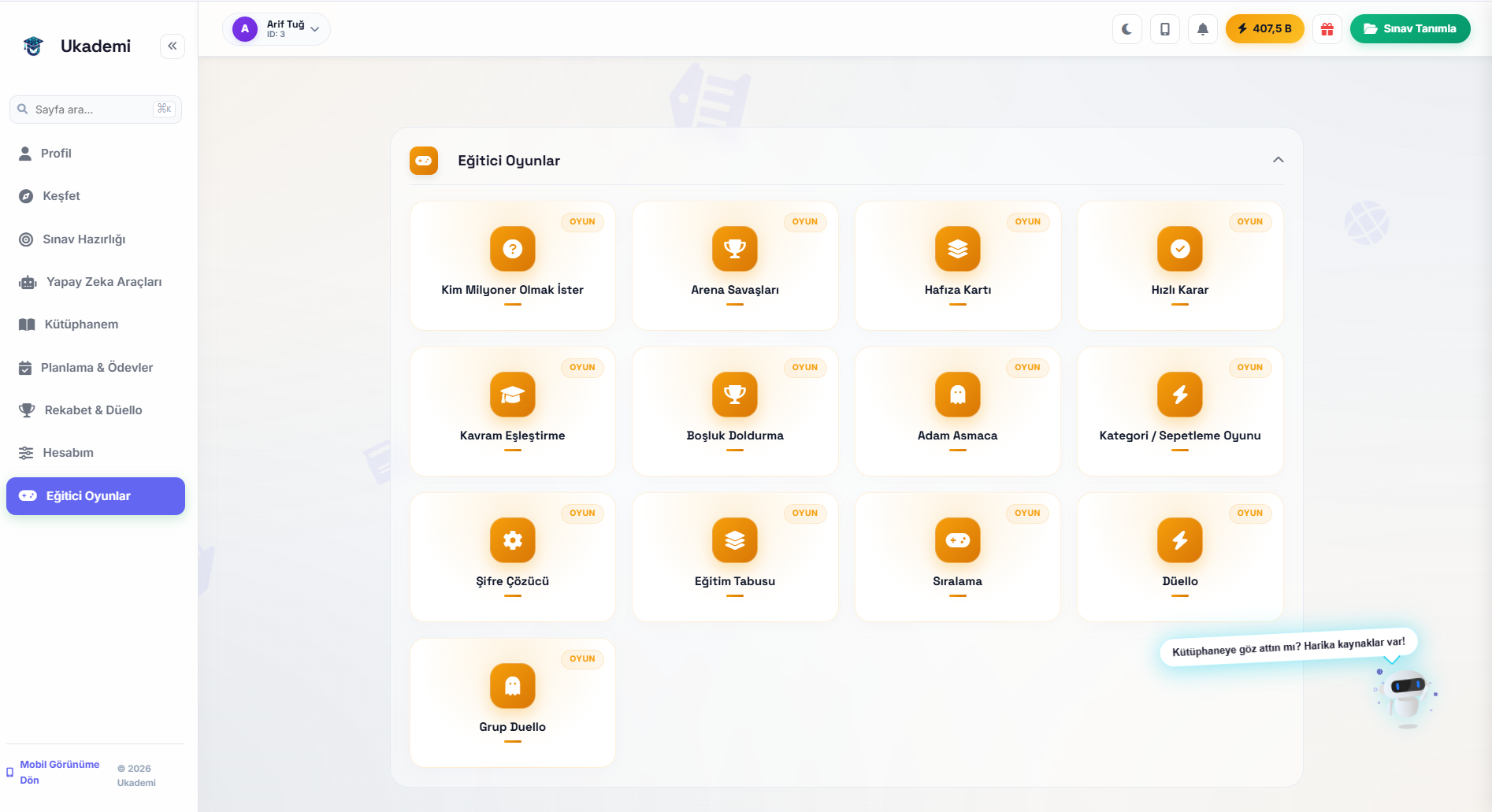Viewport: 1492px width, 812px height.
Task: Open the mobile view icon in the top bar
Action: (x=1165, y=29)
